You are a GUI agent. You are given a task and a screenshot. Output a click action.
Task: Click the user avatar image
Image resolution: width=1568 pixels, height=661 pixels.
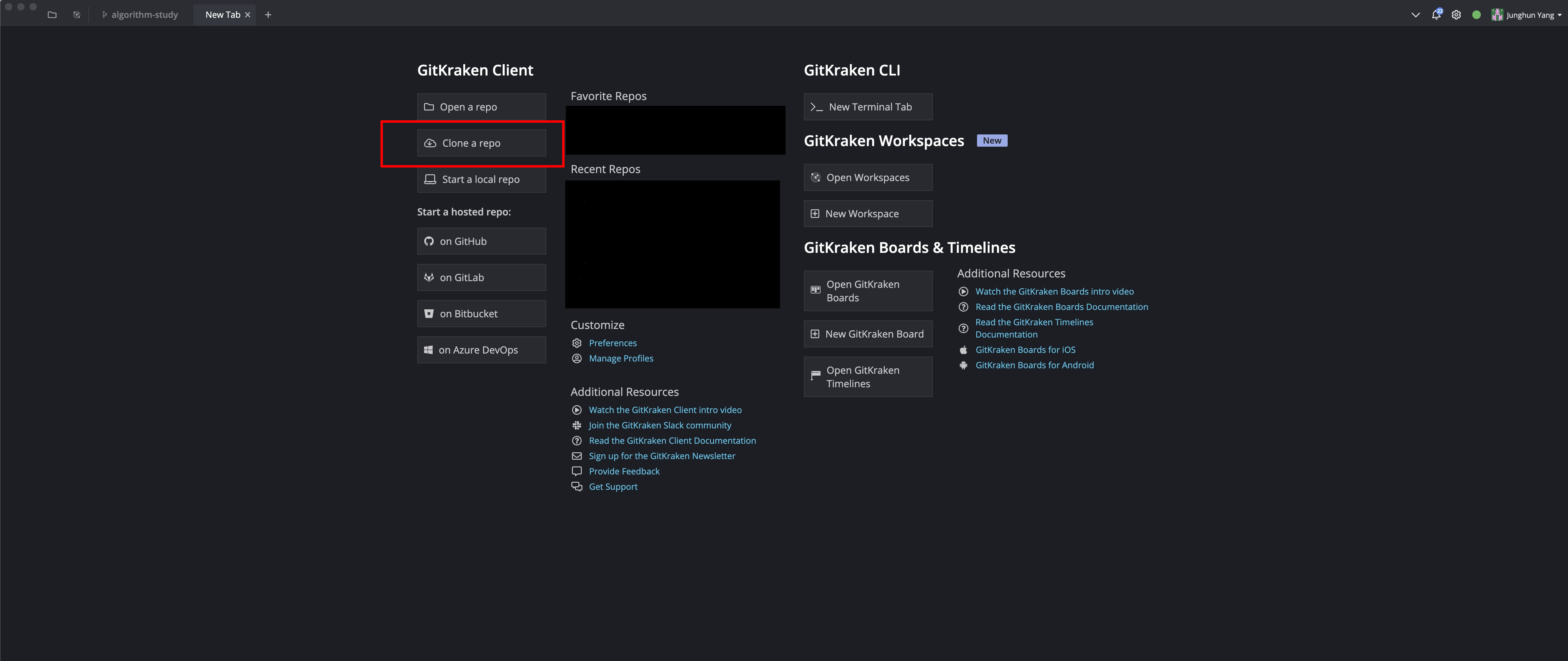[x=1497, y=15]
